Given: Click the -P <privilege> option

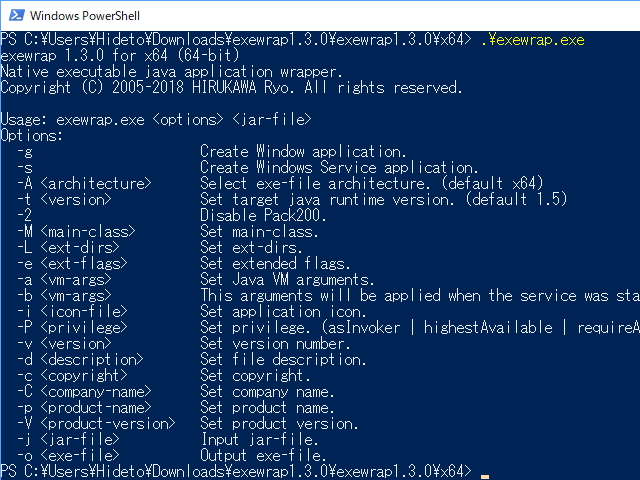Looking at the screenshot, I should [x=72, y=327].
